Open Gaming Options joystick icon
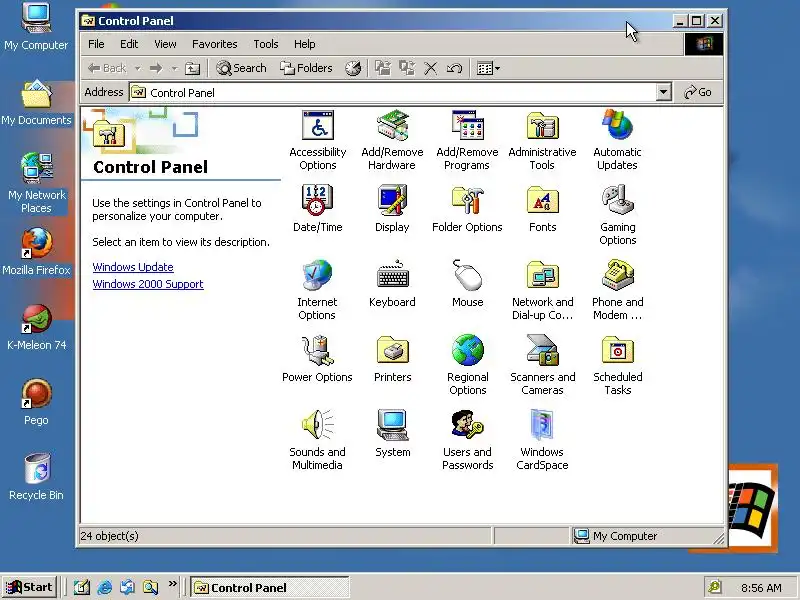This screenshot has height=600, width=800. (x=617, y=215)
